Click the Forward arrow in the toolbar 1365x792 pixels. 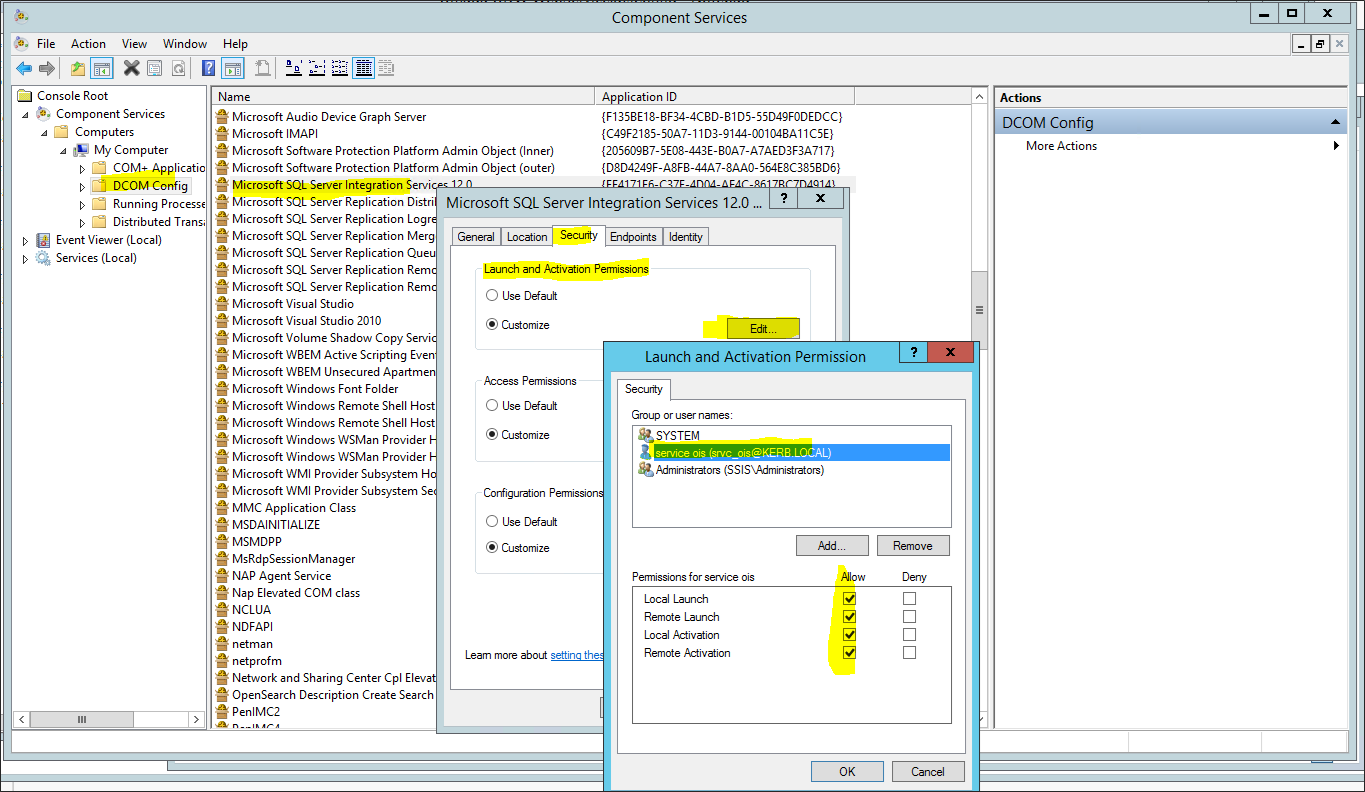(x=46, y=68)
